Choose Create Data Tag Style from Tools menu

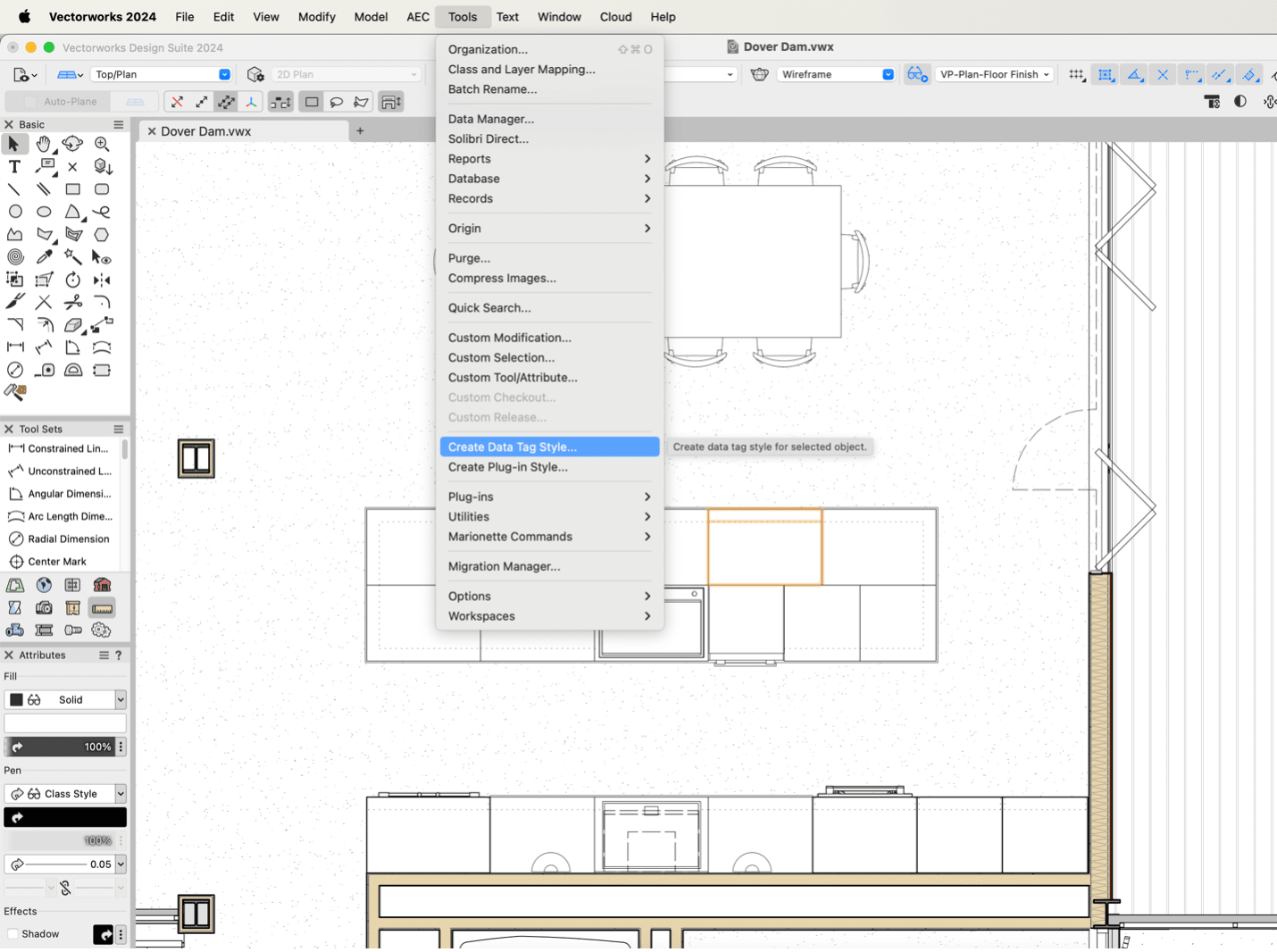(x=513, y=447)
